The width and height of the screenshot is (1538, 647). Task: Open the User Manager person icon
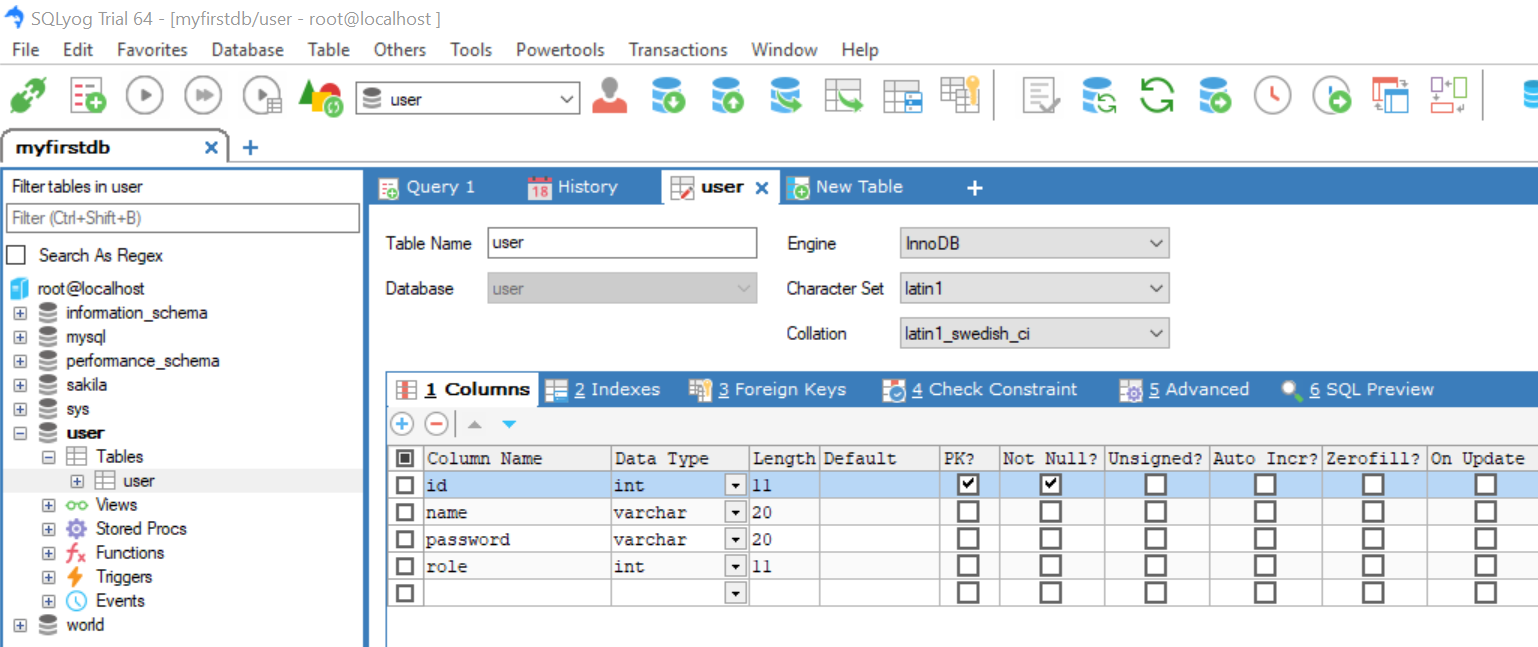[609, 96]
